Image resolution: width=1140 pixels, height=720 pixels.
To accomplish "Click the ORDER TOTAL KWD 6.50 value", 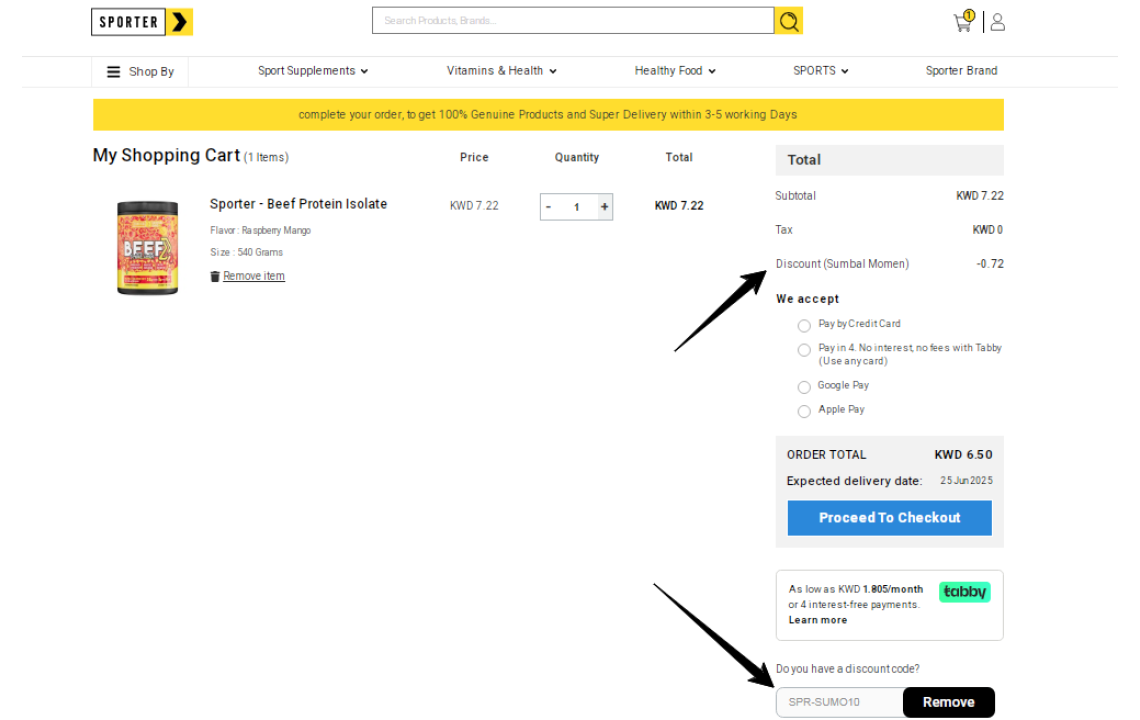I will pyautogui.click(x=963, y=455).
